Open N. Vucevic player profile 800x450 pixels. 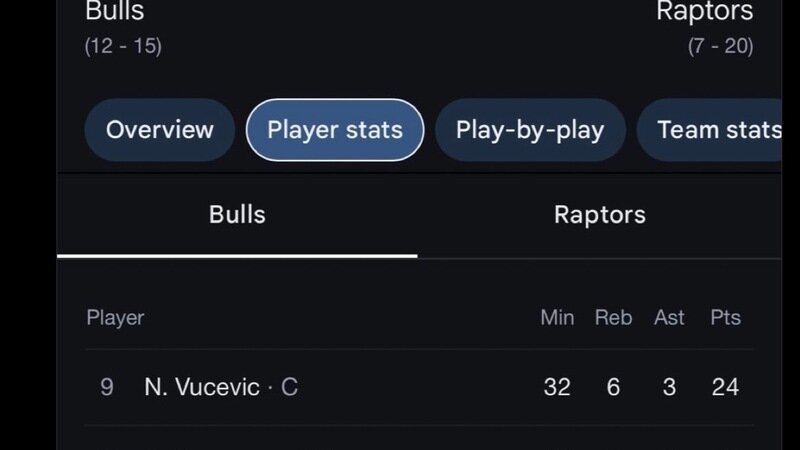[x=202, y=387]
